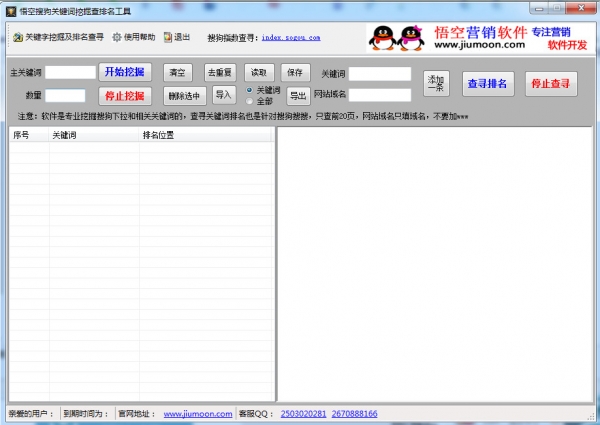Click the 查寻排名 button

[487, 84]
